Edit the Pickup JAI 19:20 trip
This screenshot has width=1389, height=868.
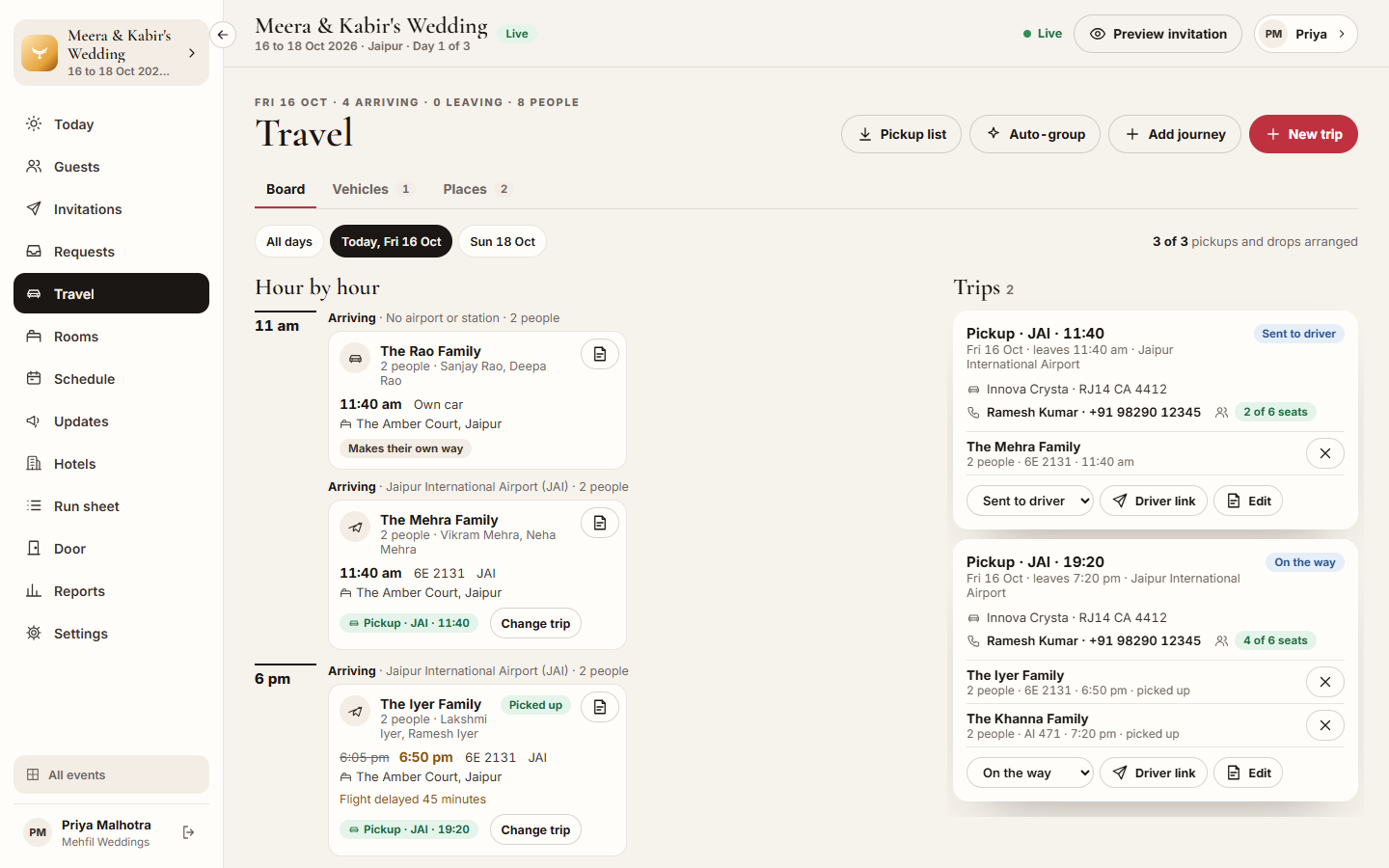[x=1248, y=773]
